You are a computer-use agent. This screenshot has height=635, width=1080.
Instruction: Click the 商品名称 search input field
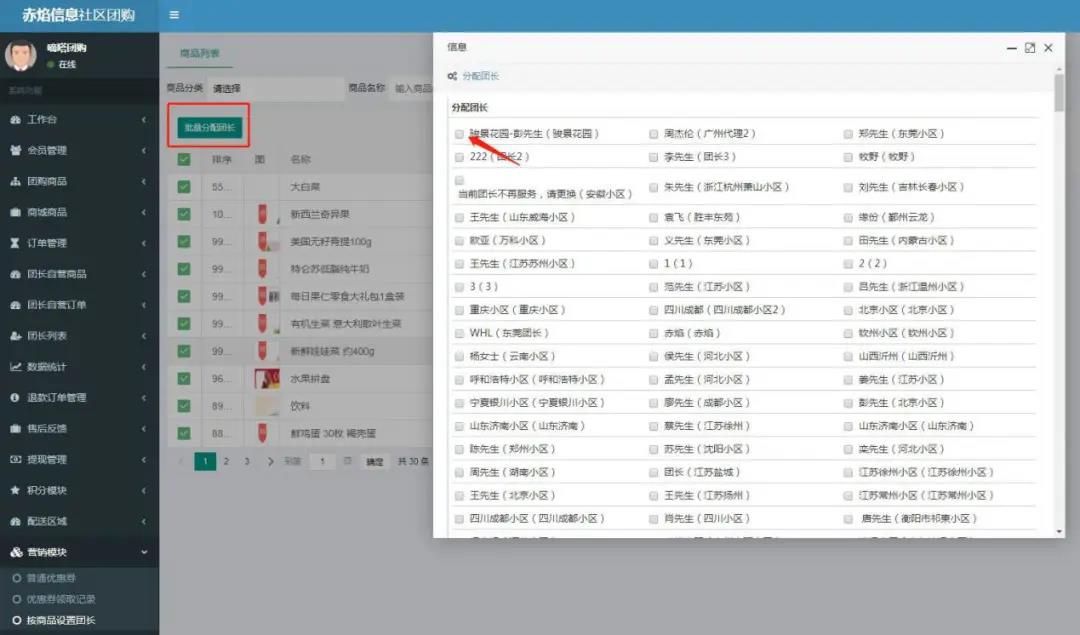[x=412, y=89]
